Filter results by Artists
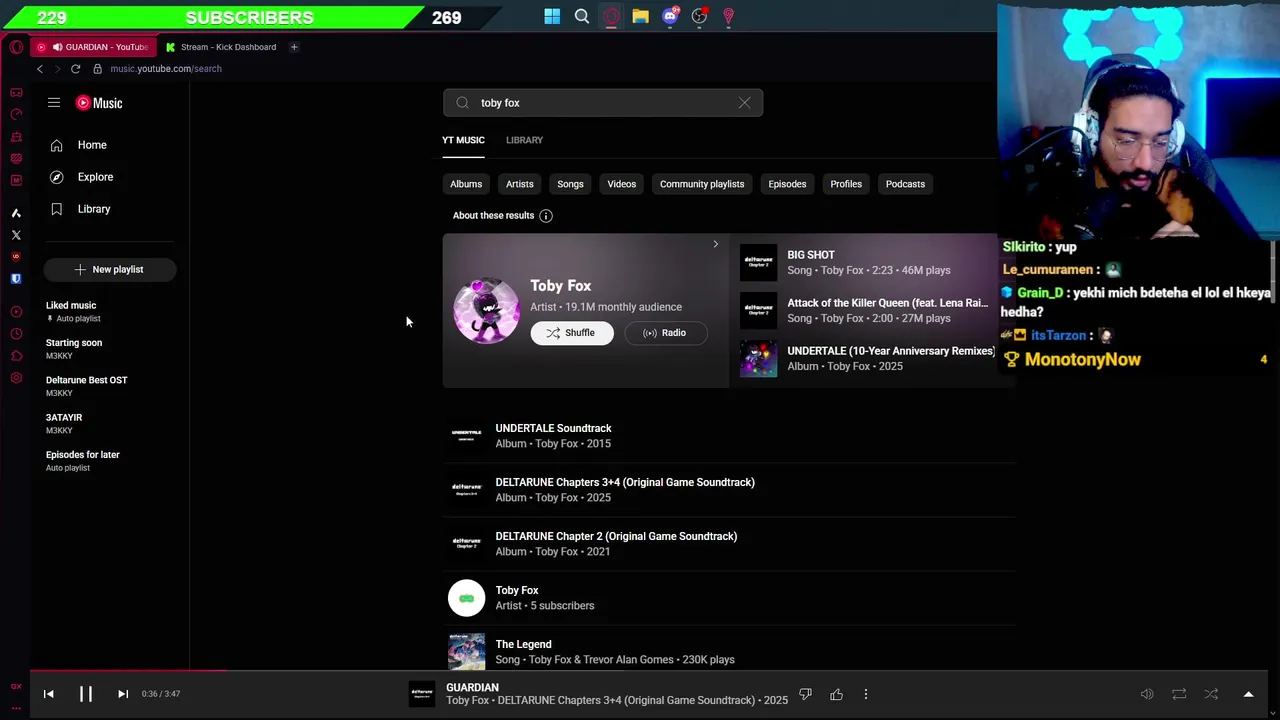The height and width of the screenshot is (720, 1280). [x=520, y=184]
